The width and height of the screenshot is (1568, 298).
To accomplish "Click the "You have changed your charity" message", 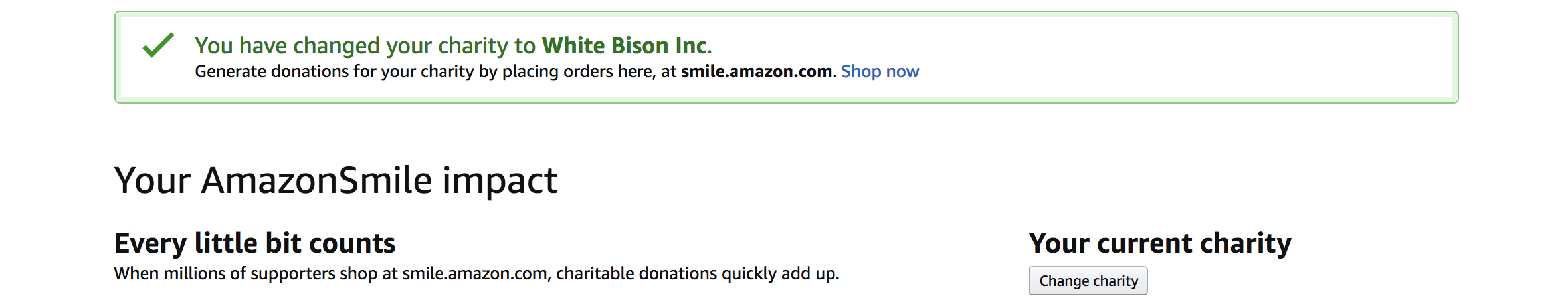I will point(364,45).
